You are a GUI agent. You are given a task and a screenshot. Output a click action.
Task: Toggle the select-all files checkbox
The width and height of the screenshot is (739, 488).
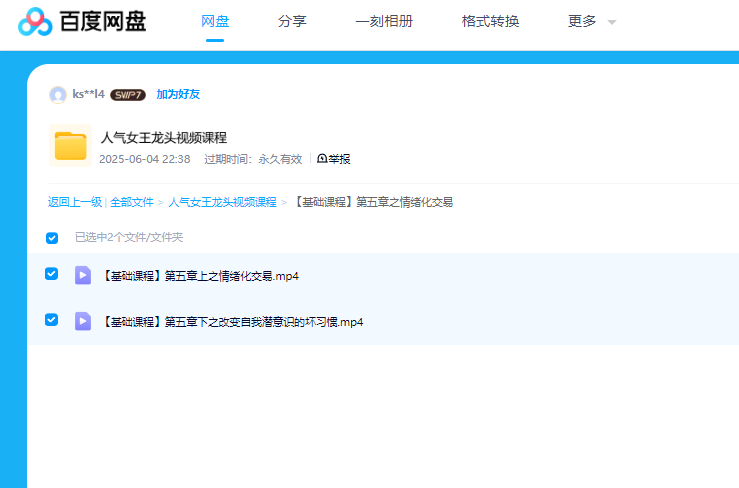click(52, 238)
